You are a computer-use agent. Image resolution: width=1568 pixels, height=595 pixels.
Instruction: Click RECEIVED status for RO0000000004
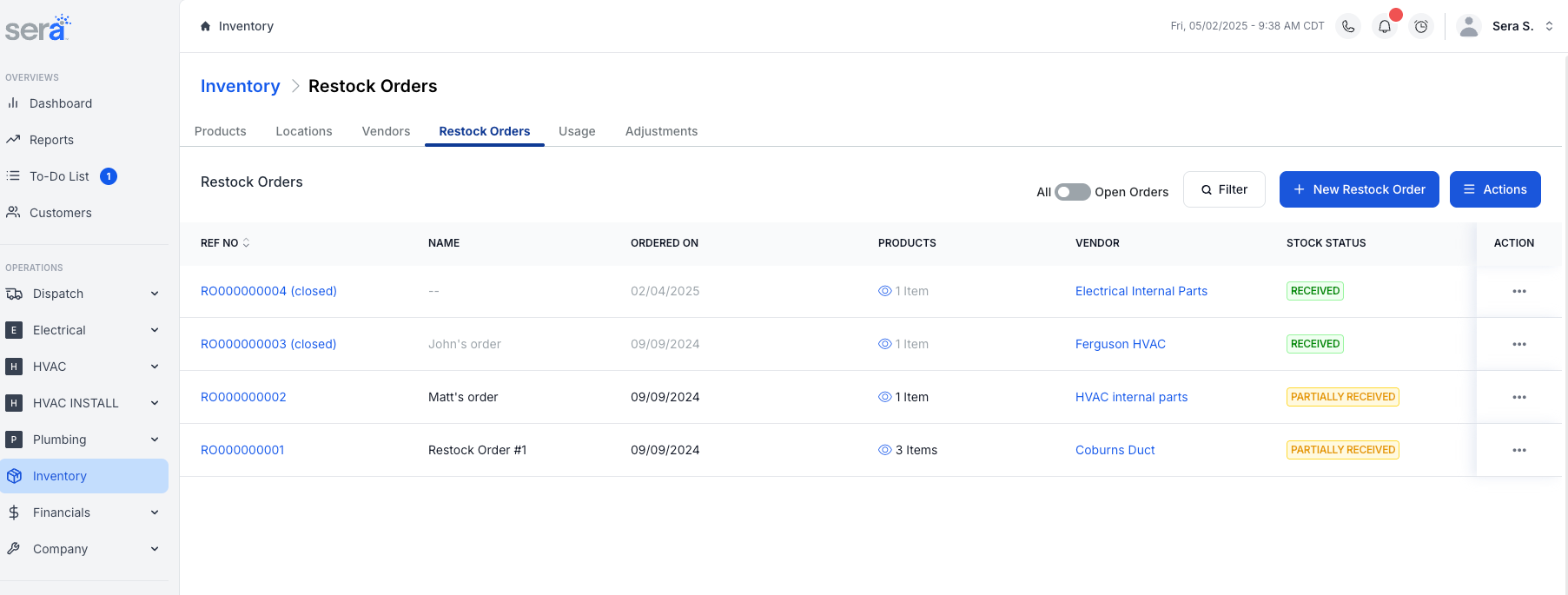point(1315,291)
